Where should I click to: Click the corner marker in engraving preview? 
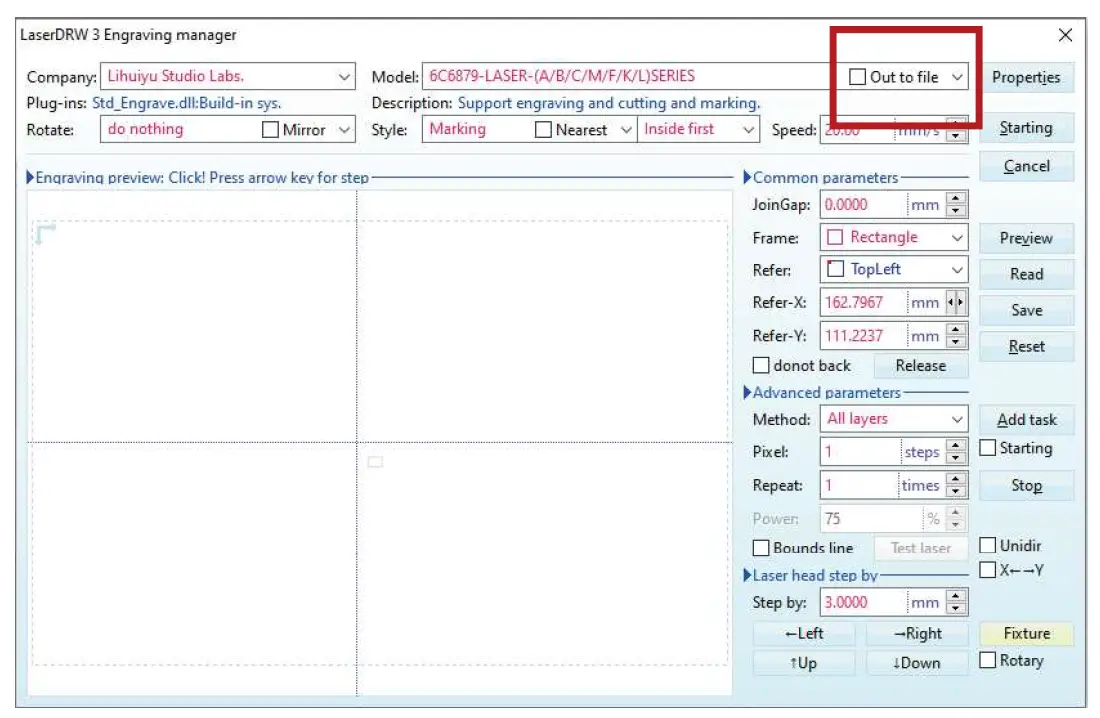(x=45, y=234)
